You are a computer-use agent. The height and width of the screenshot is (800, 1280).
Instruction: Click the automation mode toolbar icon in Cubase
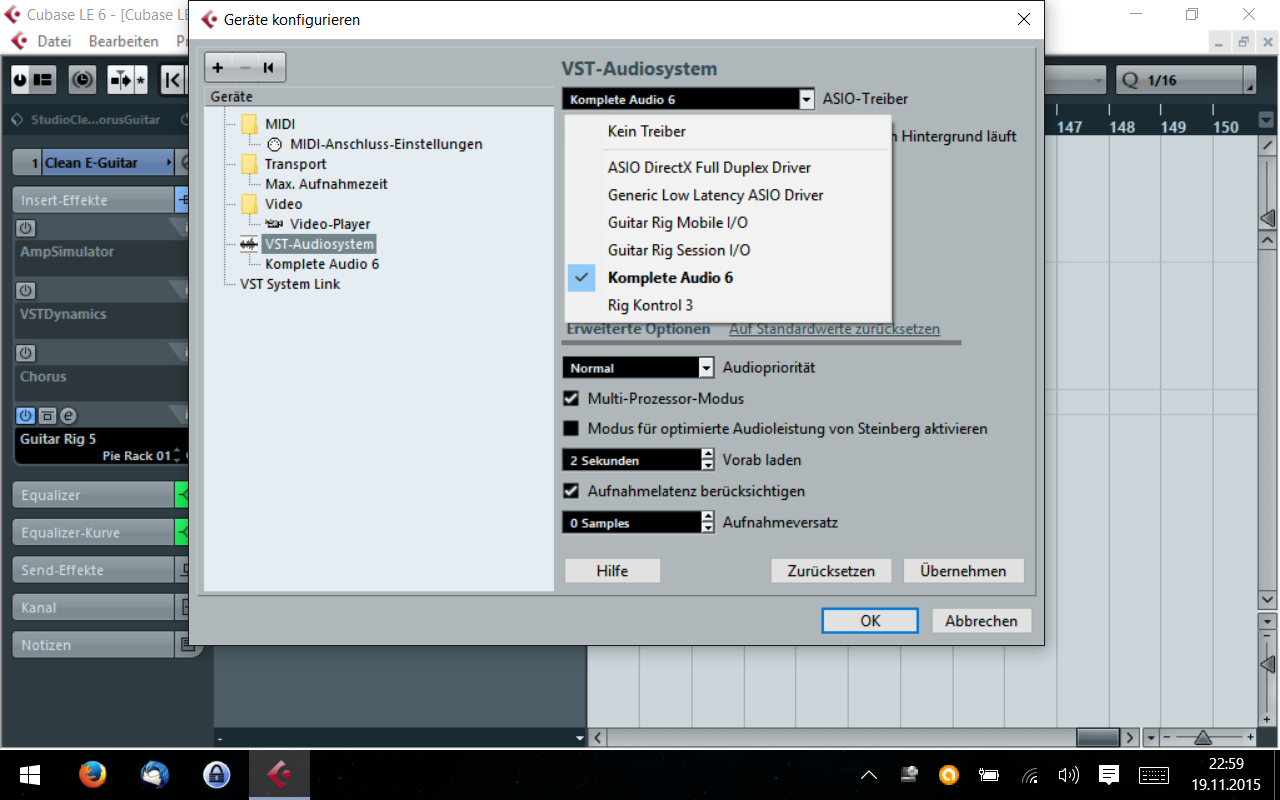(82, 79)
